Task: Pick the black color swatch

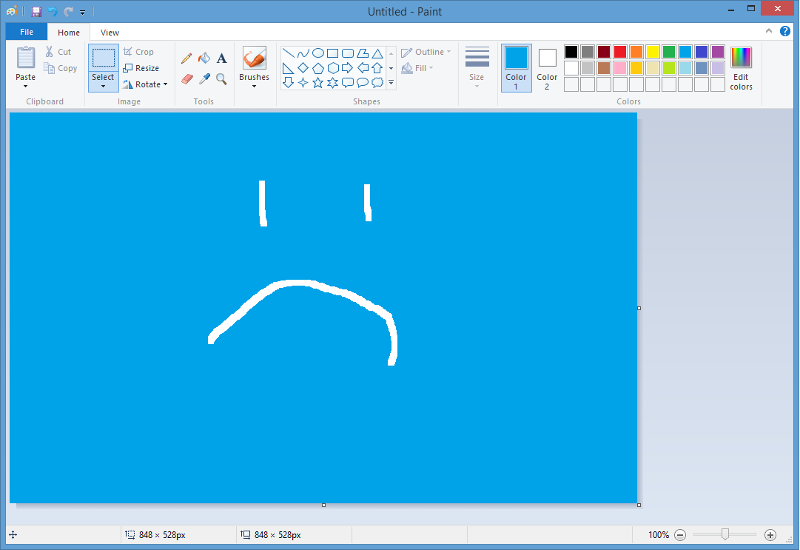Action: [571, 52]
